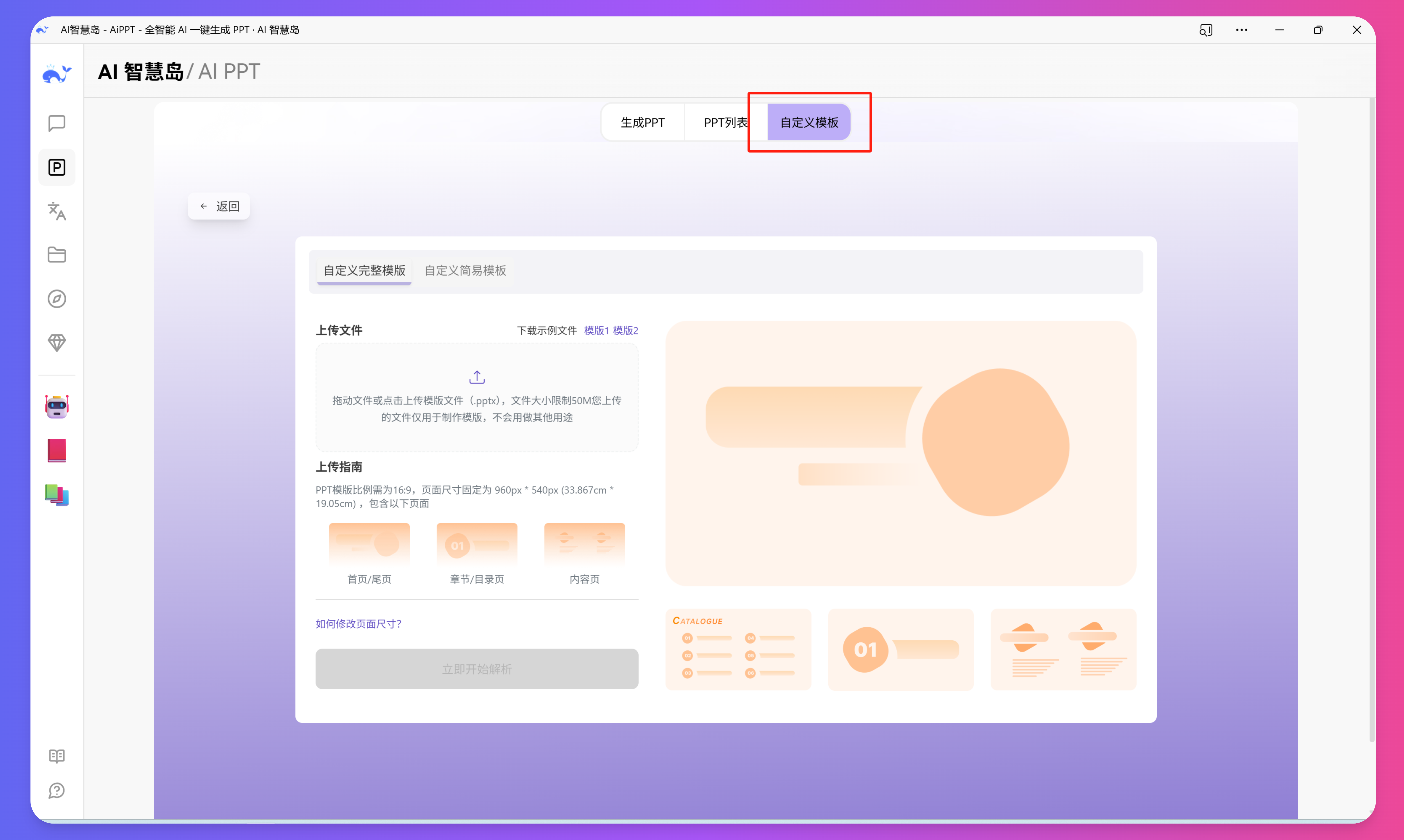Open the chat icon in the sidebar

click(57, 123)
